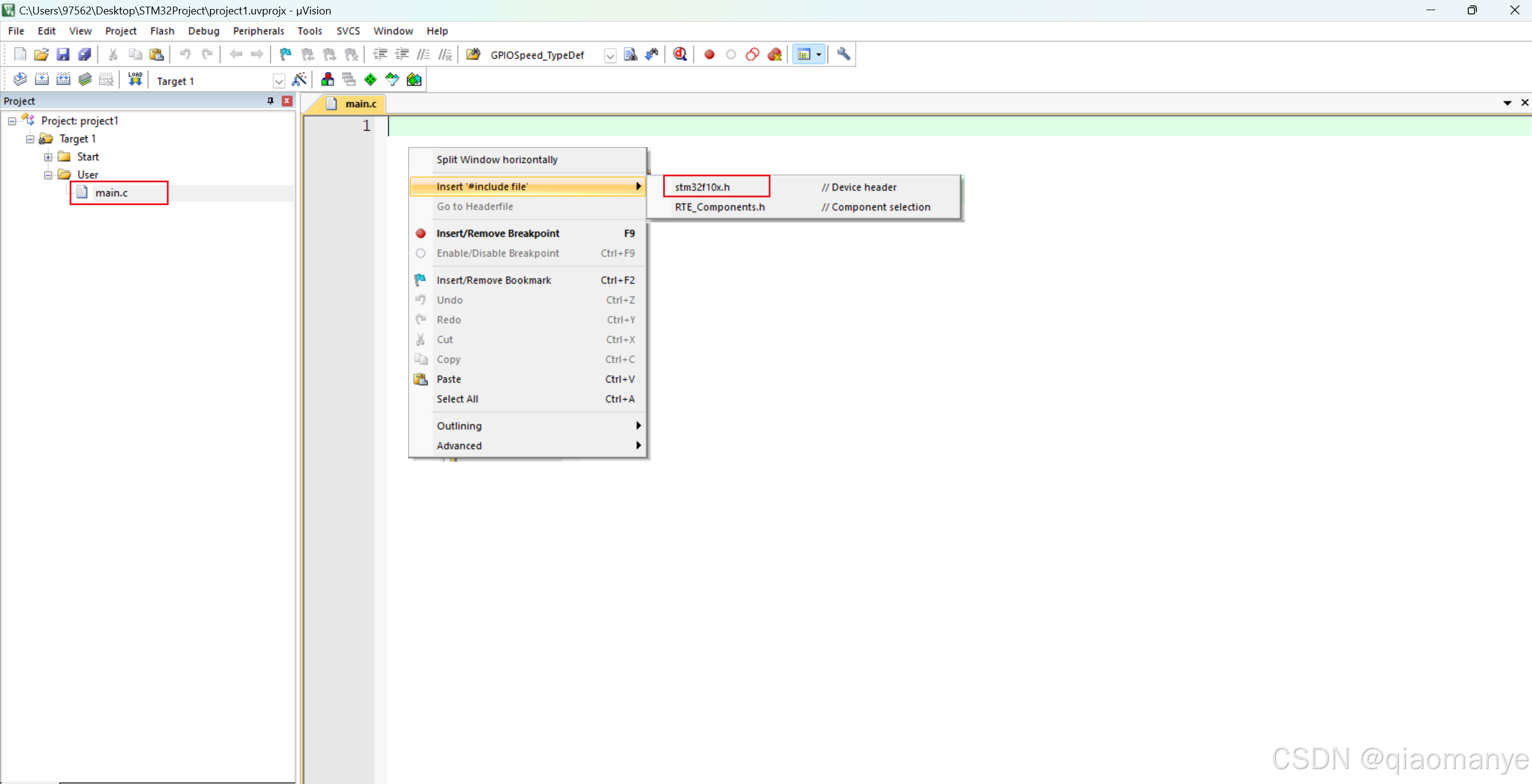Toggle Insert/Remove Bookmark in context menu

pos(493,280)
